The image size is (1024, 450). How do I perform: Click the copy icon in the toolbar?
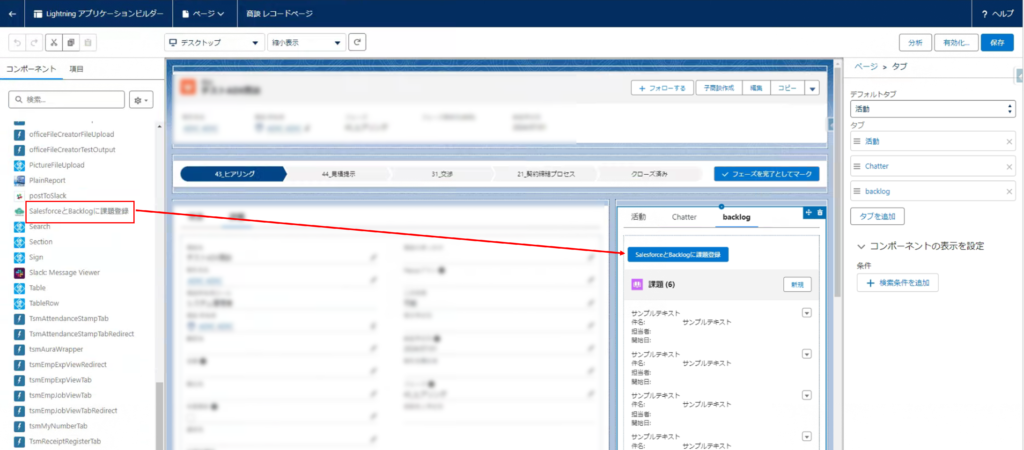tap(71, 42)
